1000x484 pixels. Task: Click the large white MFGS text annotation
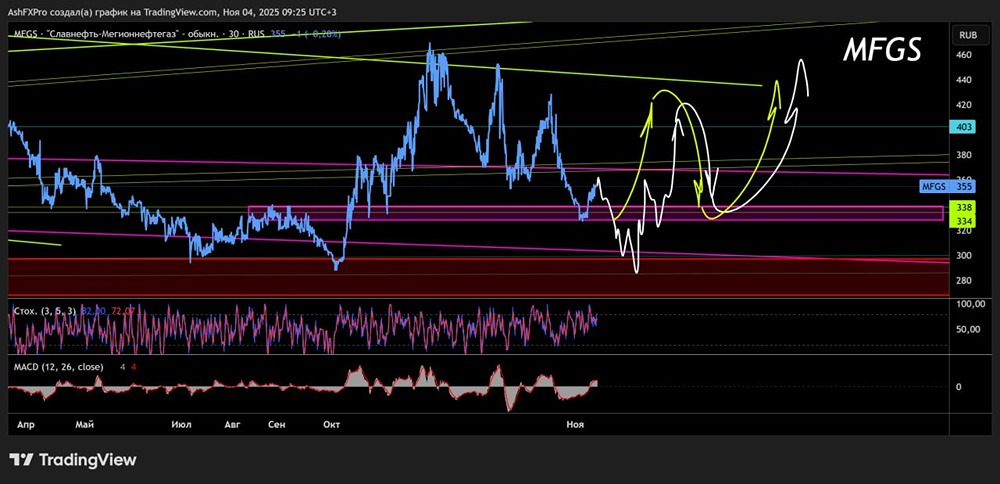tap(882, 49)
